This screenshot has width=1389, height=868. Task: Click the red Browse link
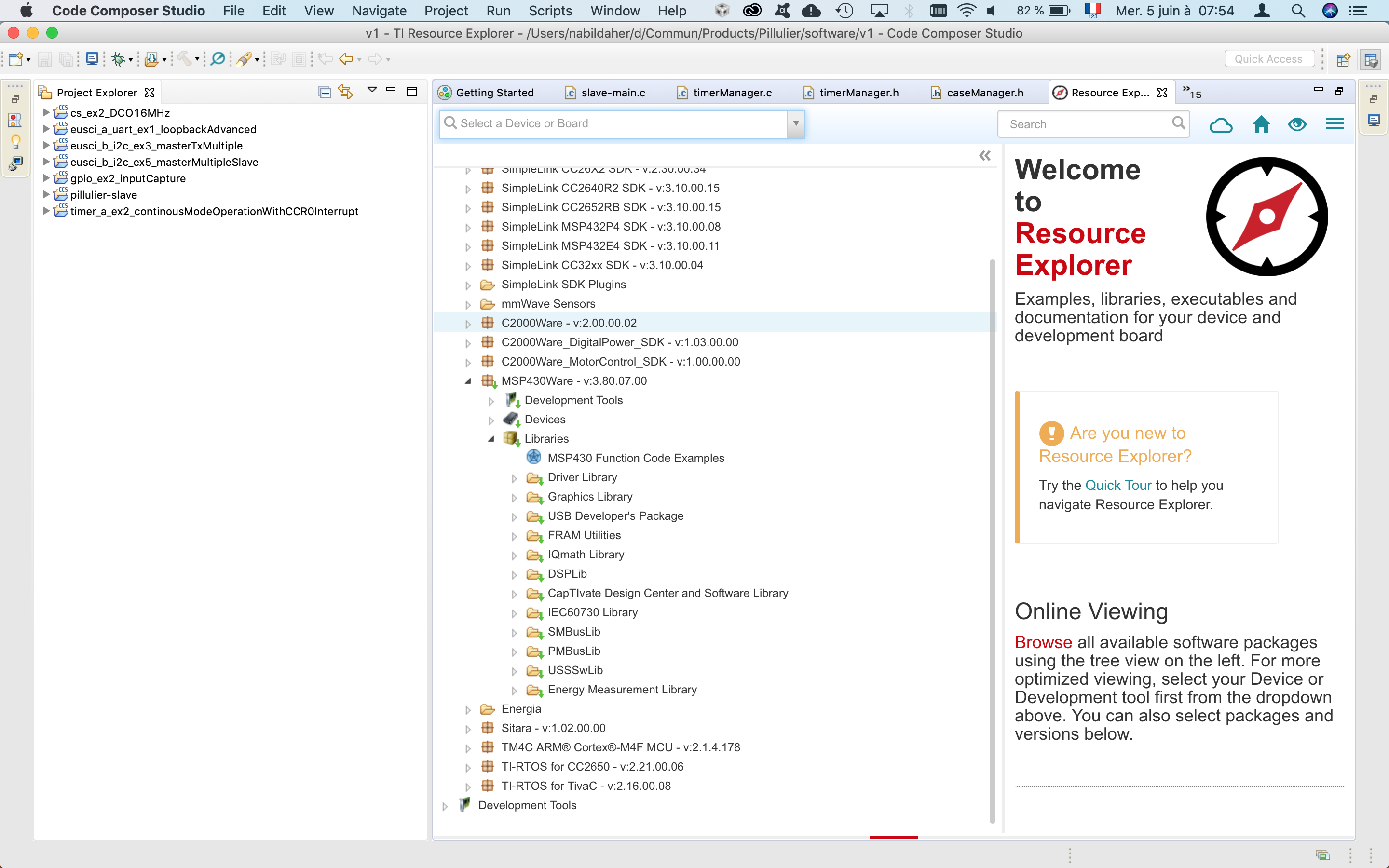click(x=1043, y=642)
